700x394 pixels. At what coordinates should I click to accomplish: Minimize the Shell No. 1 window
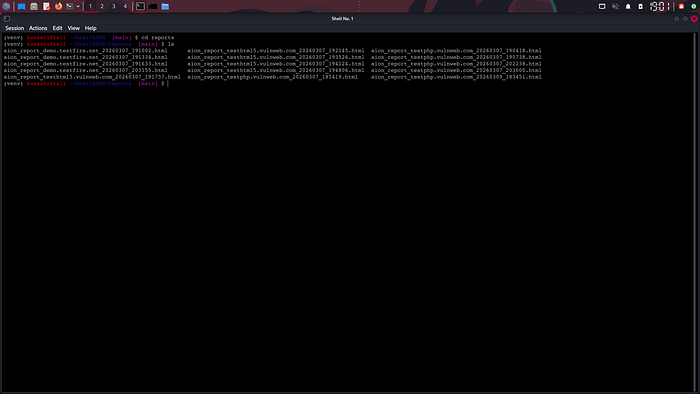pyautogui.click(x=676, y=19)
